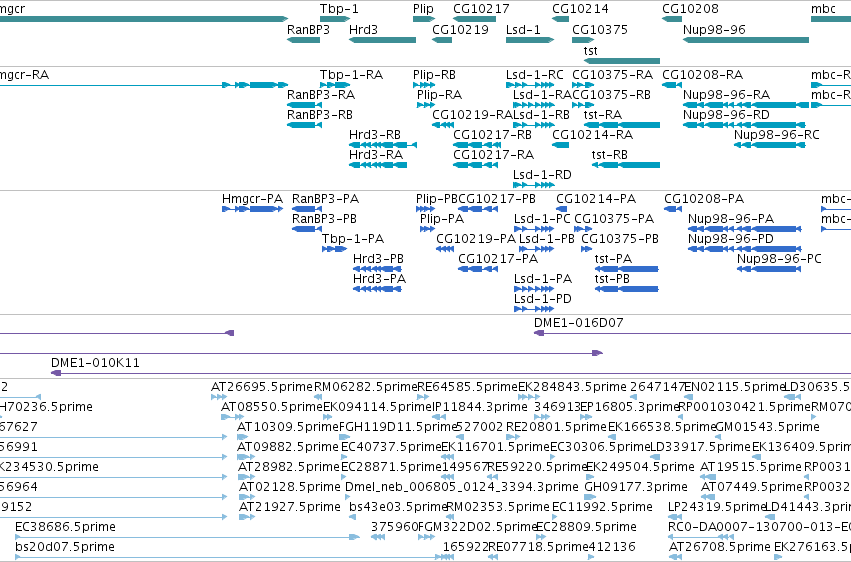
Task: Select protein CG10375-PB
Action: click(586, 249)
